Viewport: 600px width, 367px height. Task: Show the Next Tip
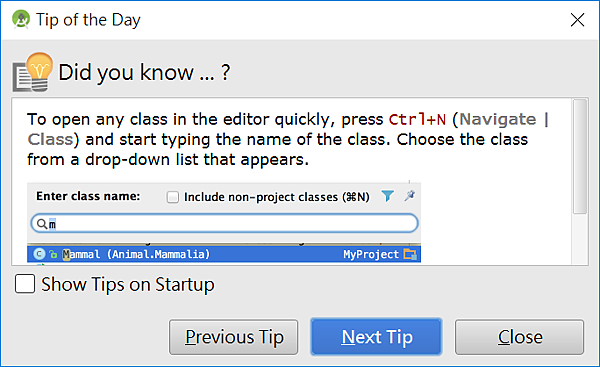tap(377, 337)
